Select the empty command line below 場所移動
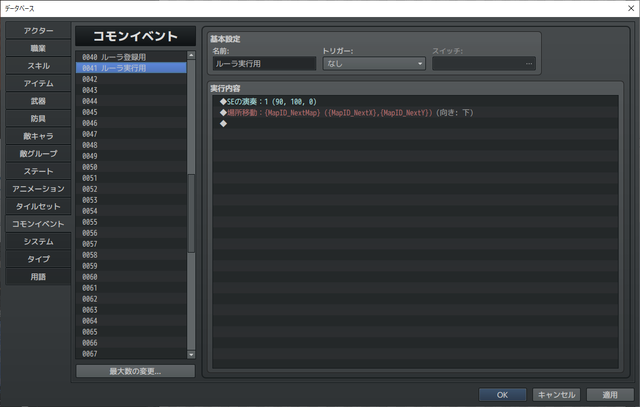 (416, 124)
